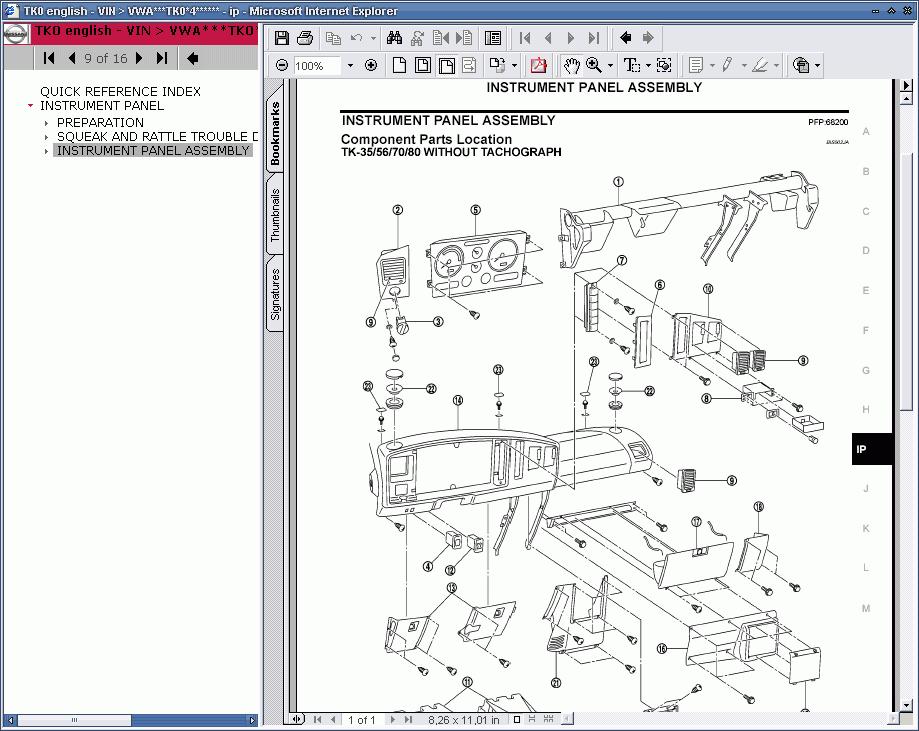Viewport: 919px width, 731px height.
Task: Click the search again binoculars icon
Action: (x=417, y=38)
